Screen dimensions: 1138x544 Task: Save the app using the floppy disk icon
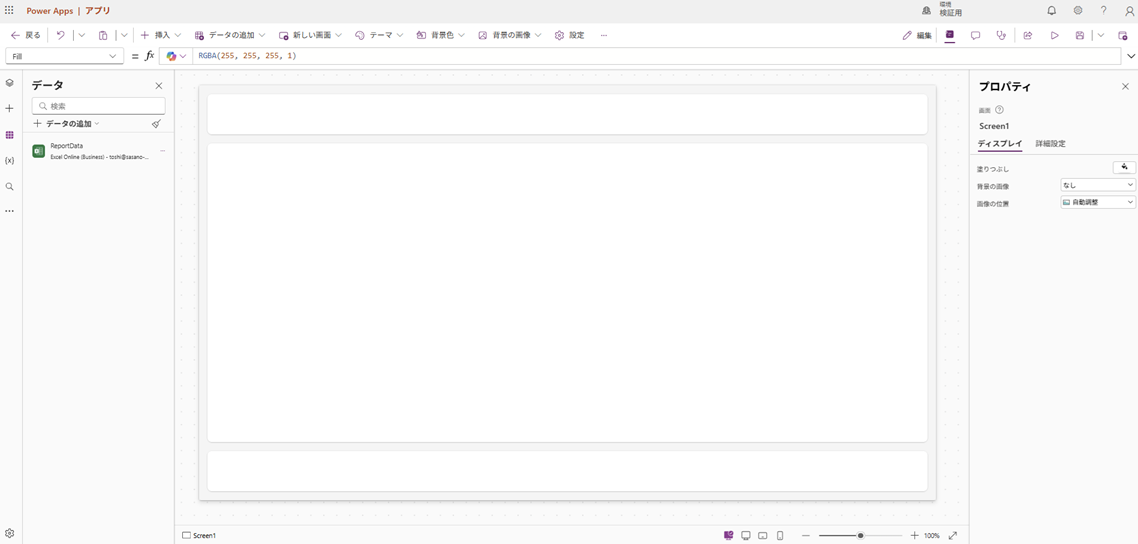point(1080,35)
